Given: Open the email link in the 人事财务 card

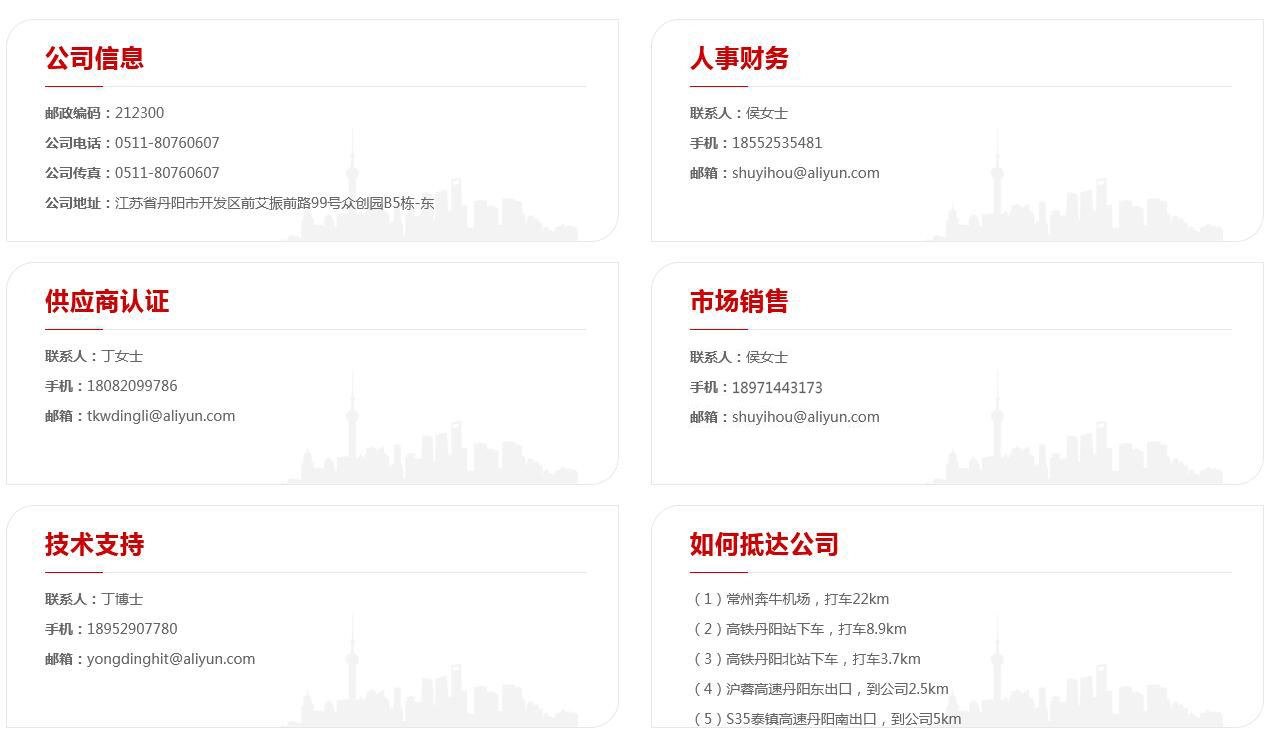Looking at the screenshot, I should [x=805, y=173].
